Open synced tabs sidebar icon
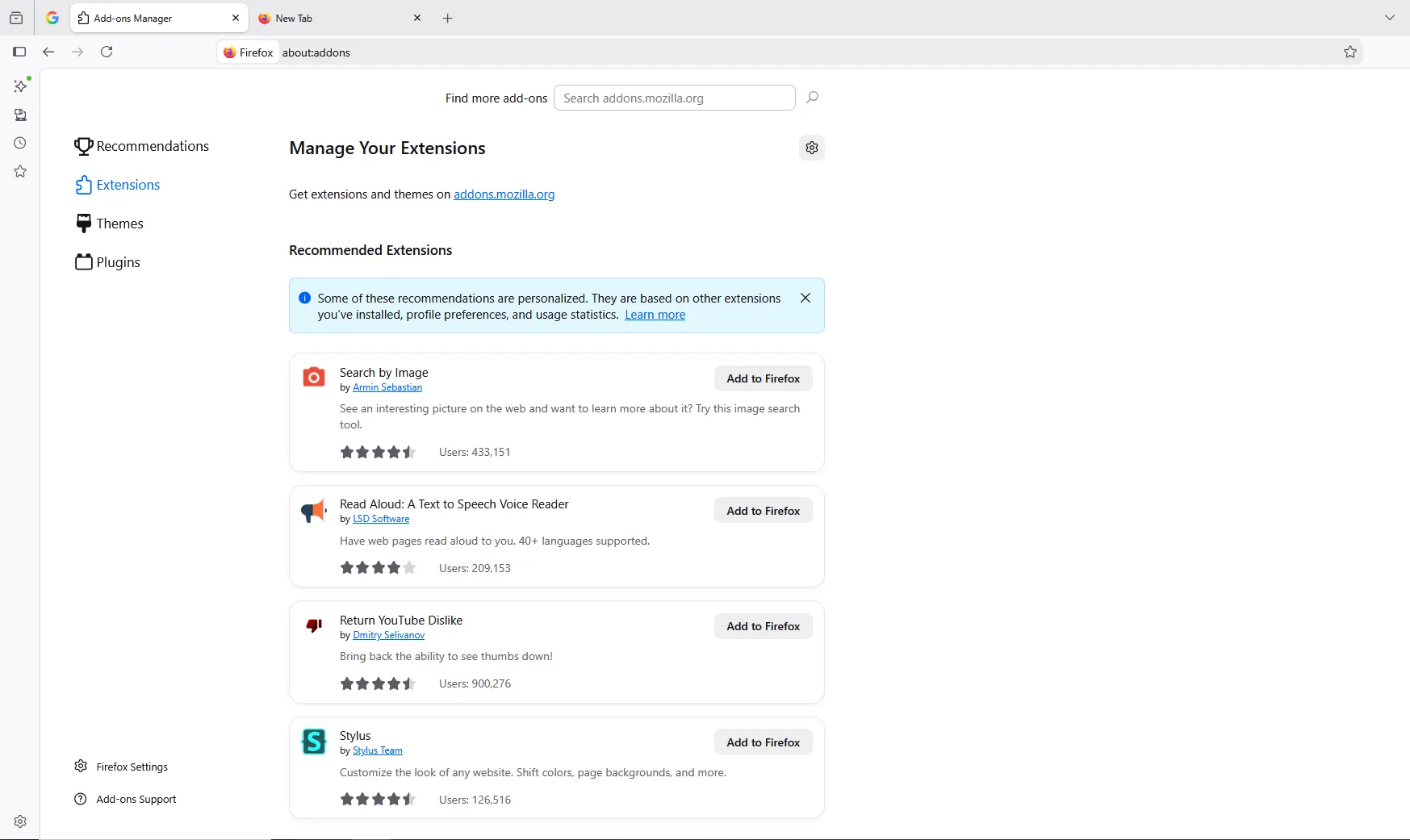1410x840 pixels. pyautogui.click(x=20, y=115)
